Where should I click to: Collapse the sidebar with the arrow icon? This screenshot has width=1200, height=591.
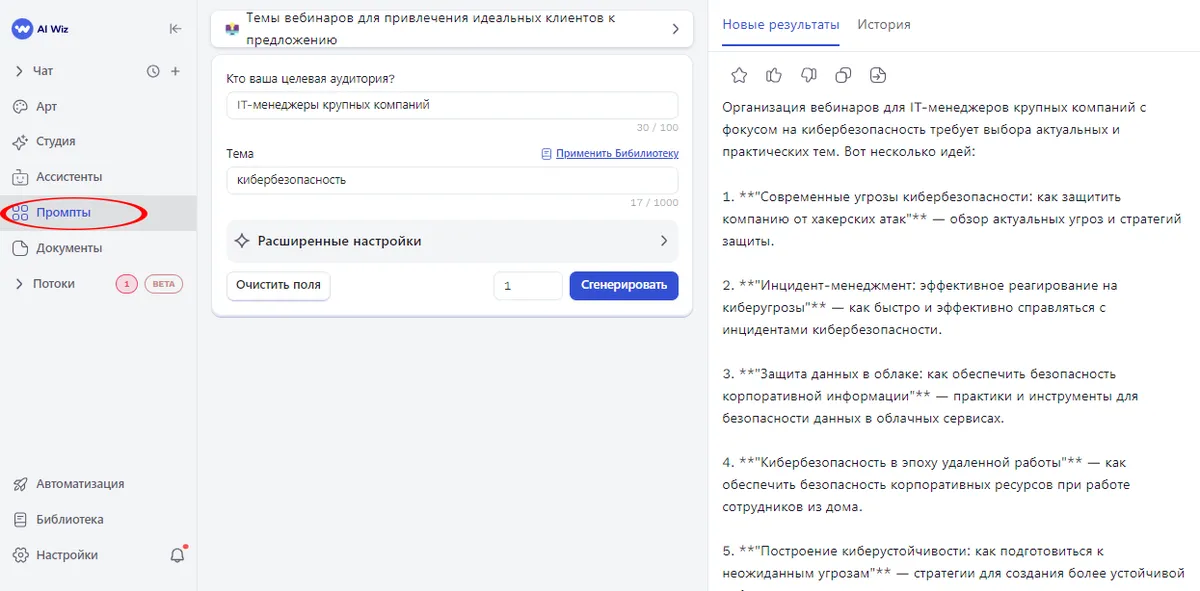(175, 29)
